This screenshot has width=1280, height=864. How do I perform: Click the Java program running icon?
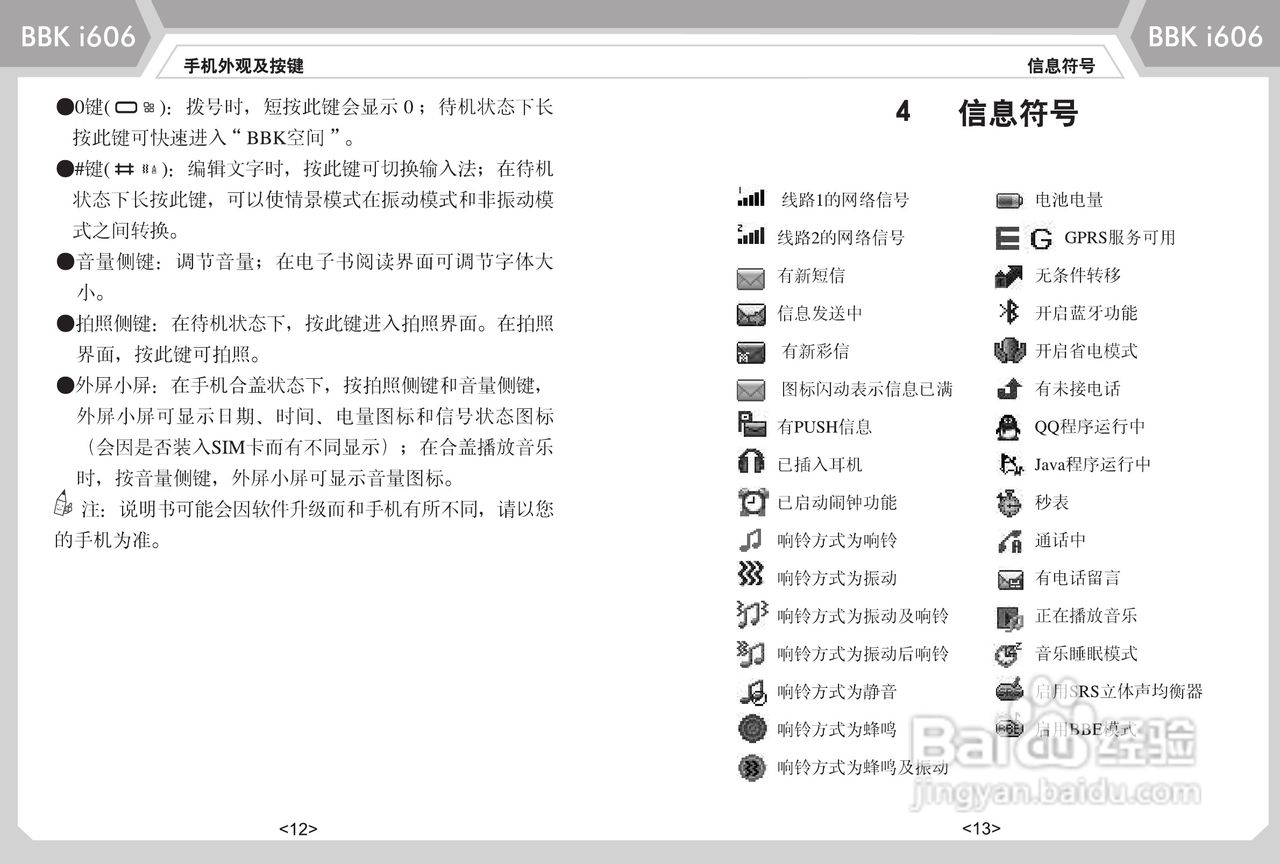(x=1011, y=464)
